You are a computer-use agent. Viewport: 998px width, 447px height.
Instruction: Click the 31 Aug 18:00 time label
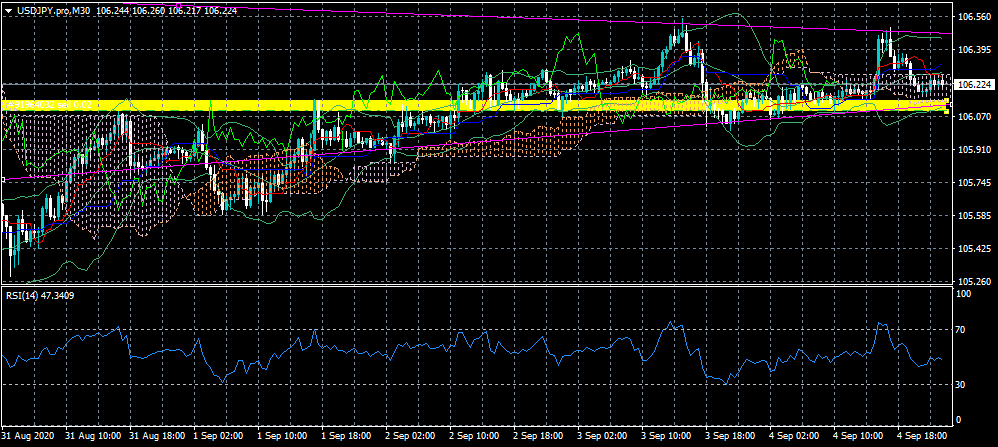pos(157,436)
